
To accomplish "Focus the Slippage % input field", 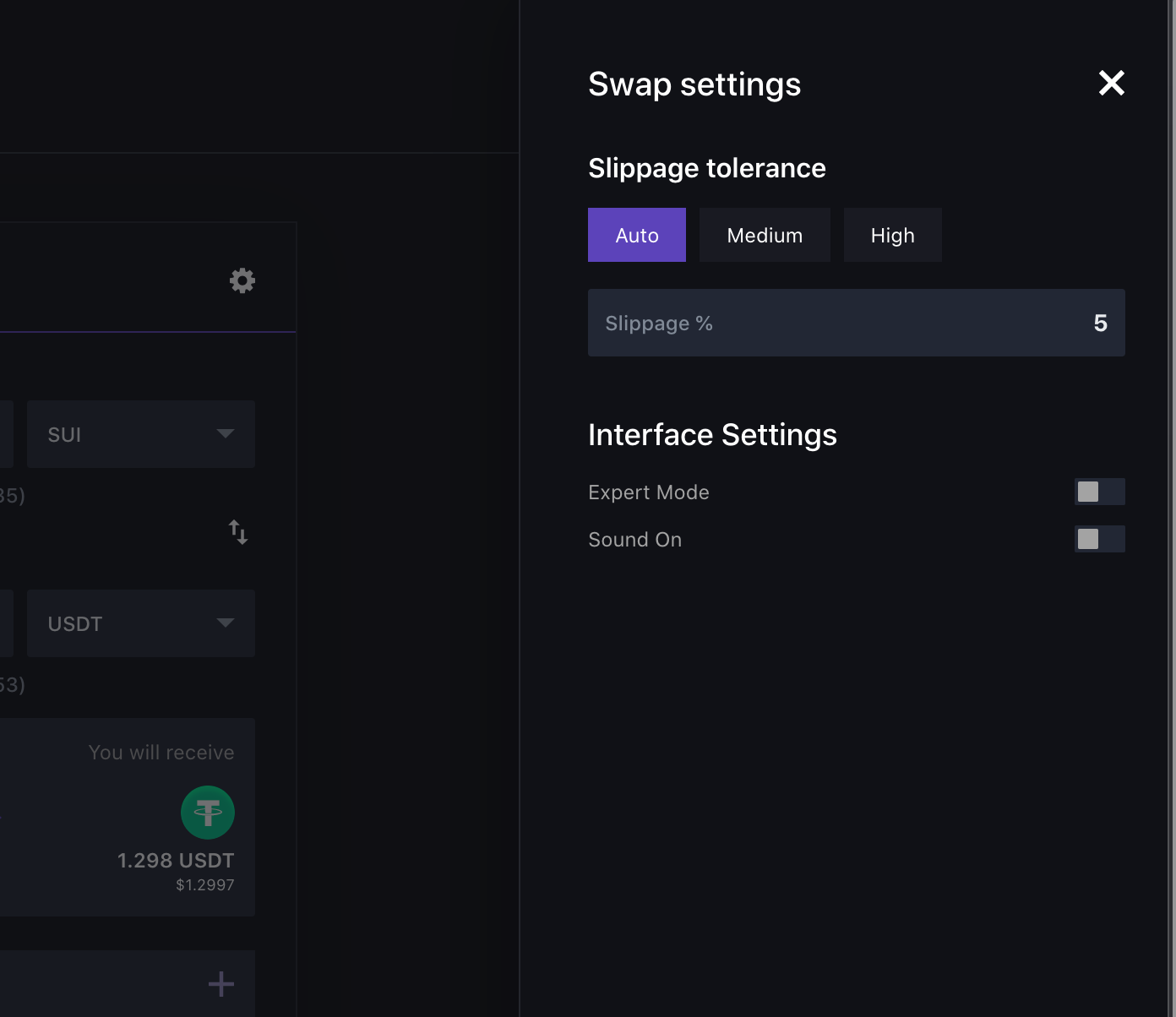I will [x=856, y=323].
